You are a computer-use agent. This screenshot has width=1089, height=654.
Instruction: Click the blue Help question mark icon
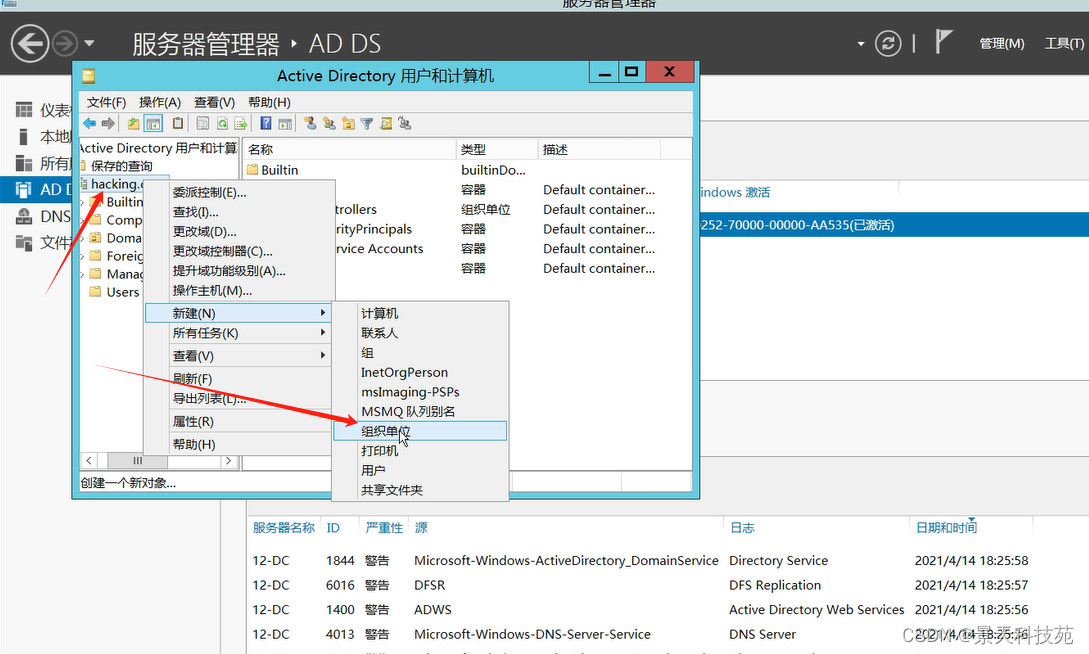[x=266, y=124]
